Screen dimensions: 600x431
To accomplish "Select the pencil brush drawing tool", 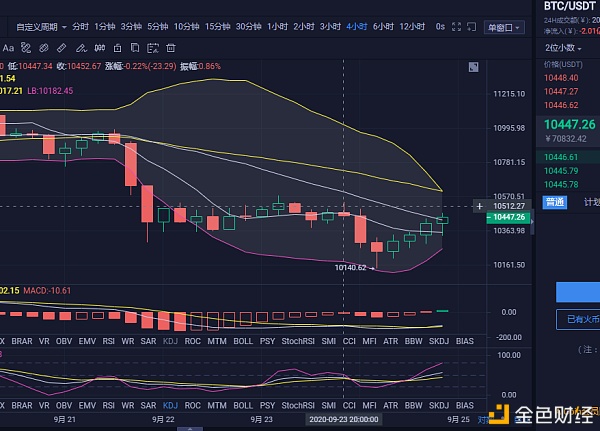I will (x=81, y=48).
